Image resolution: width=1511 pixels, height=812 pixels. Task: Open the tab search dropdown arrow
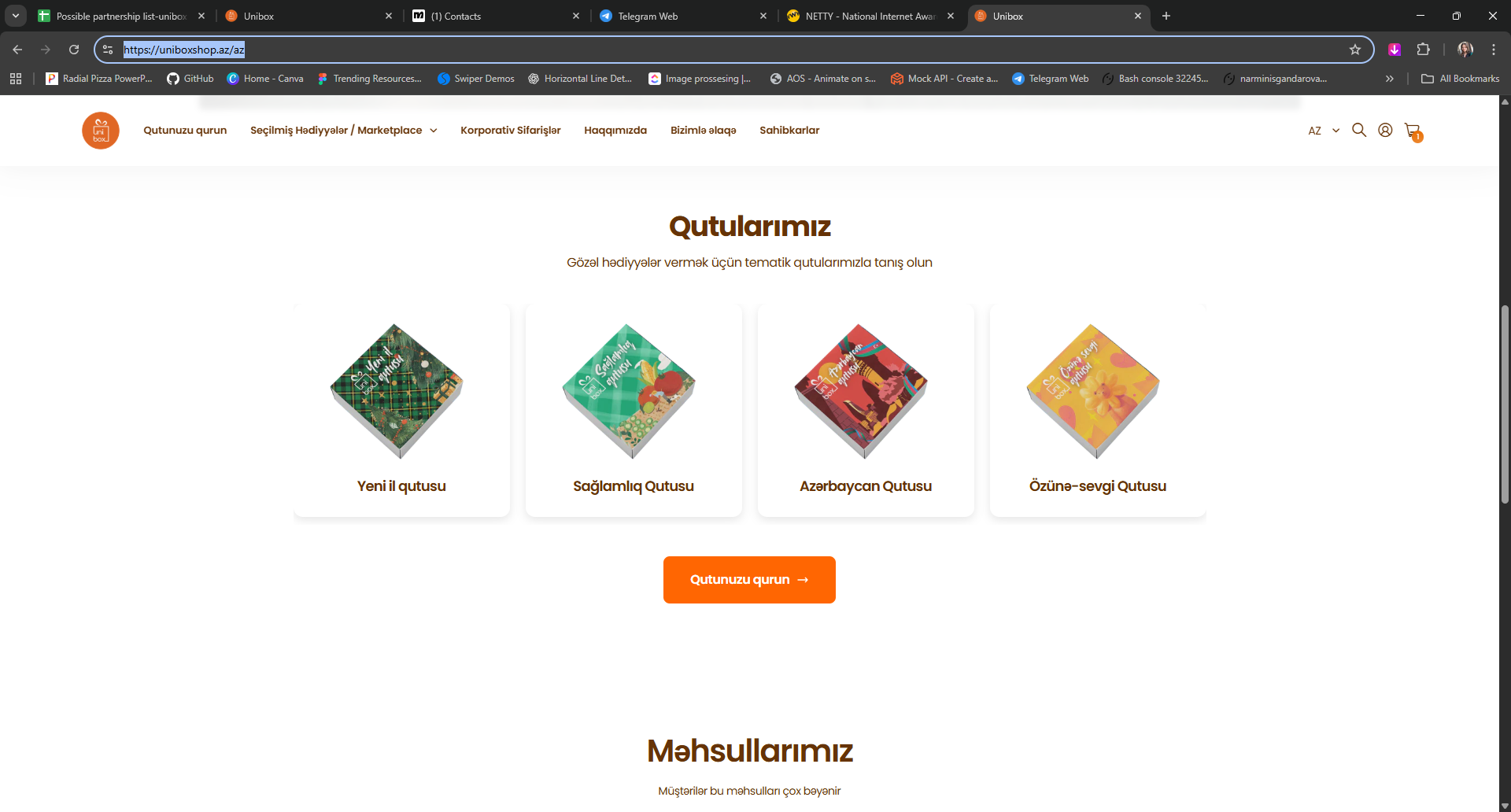(x=16, y=16)
